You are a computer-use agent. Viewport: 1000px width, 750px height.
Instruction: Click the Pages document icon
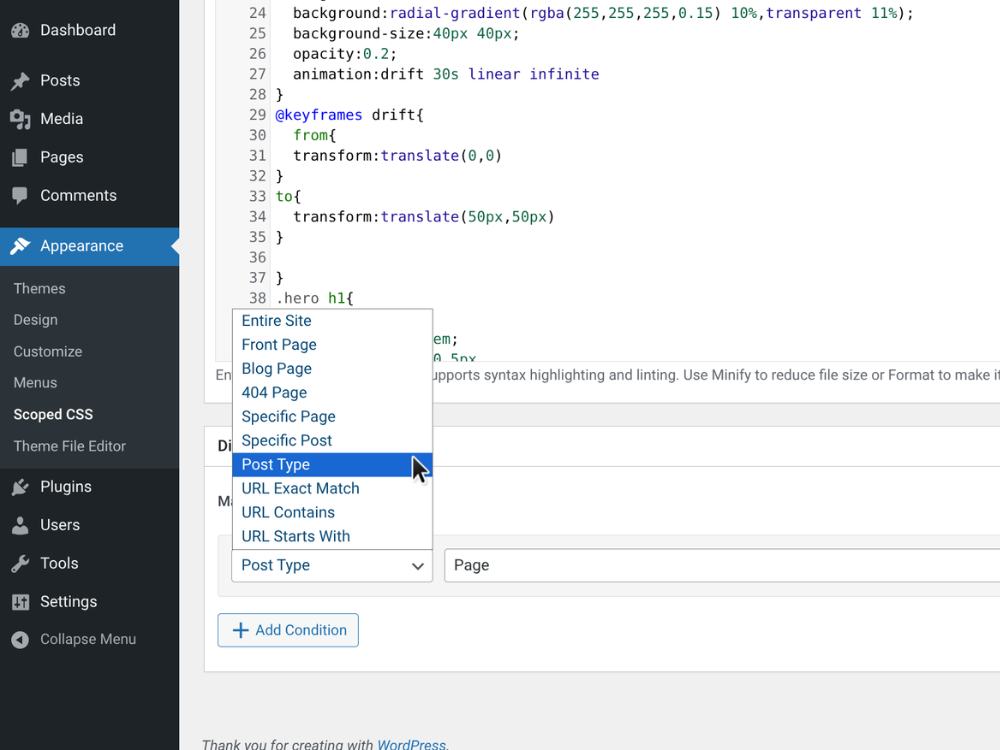pos(20,158)
